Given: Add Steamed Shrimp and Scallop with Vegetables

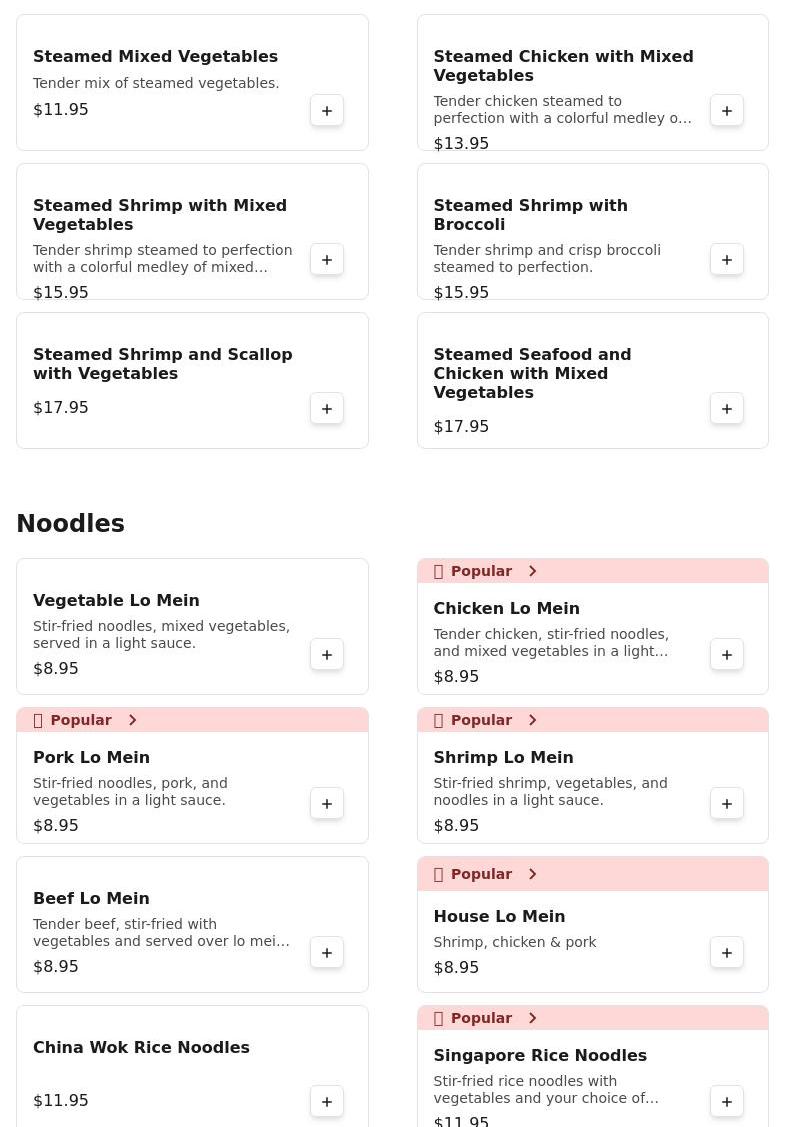Looking at the screenshot, I should pos(327,408).
